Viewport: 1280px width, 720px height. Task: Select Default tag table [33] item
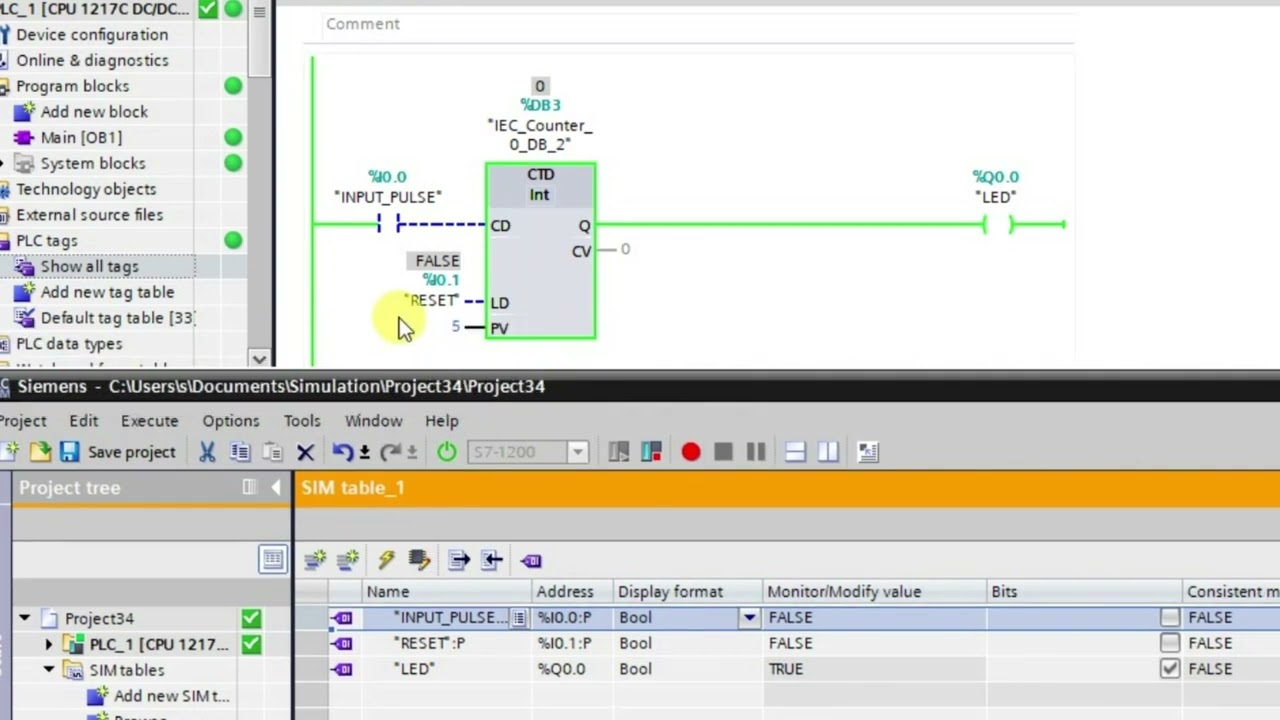click(x=117, y=318)
